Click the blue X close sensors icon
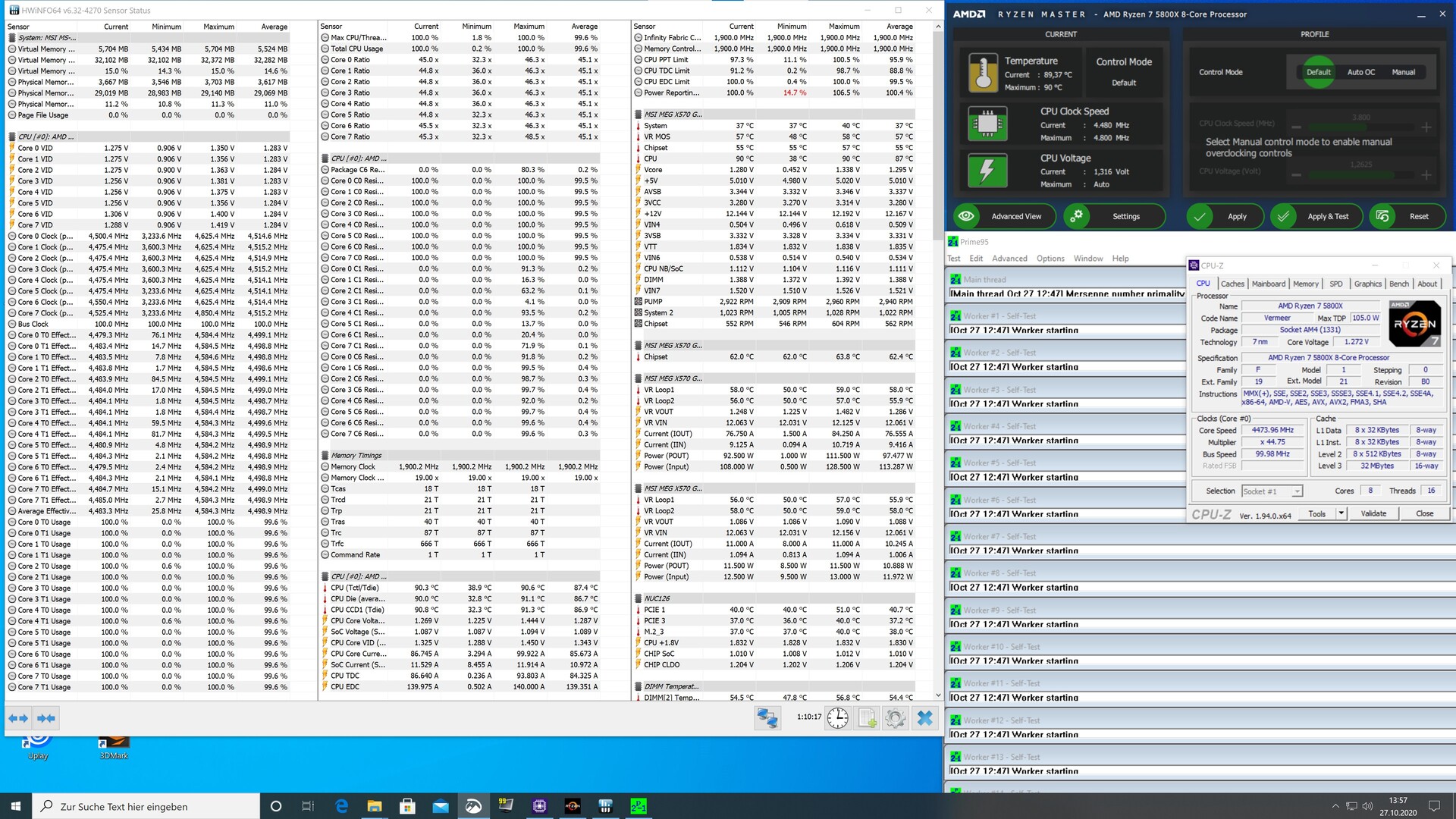Viewport: 1456px width, 819px height. click(924, 718)
